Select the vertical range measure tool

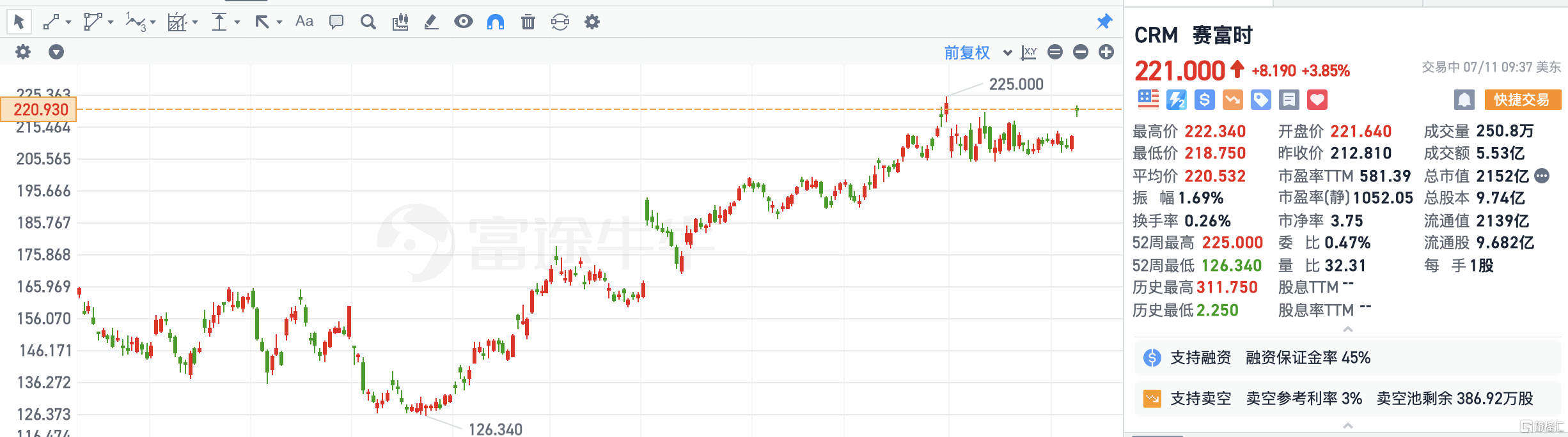(x=219, y=22)
